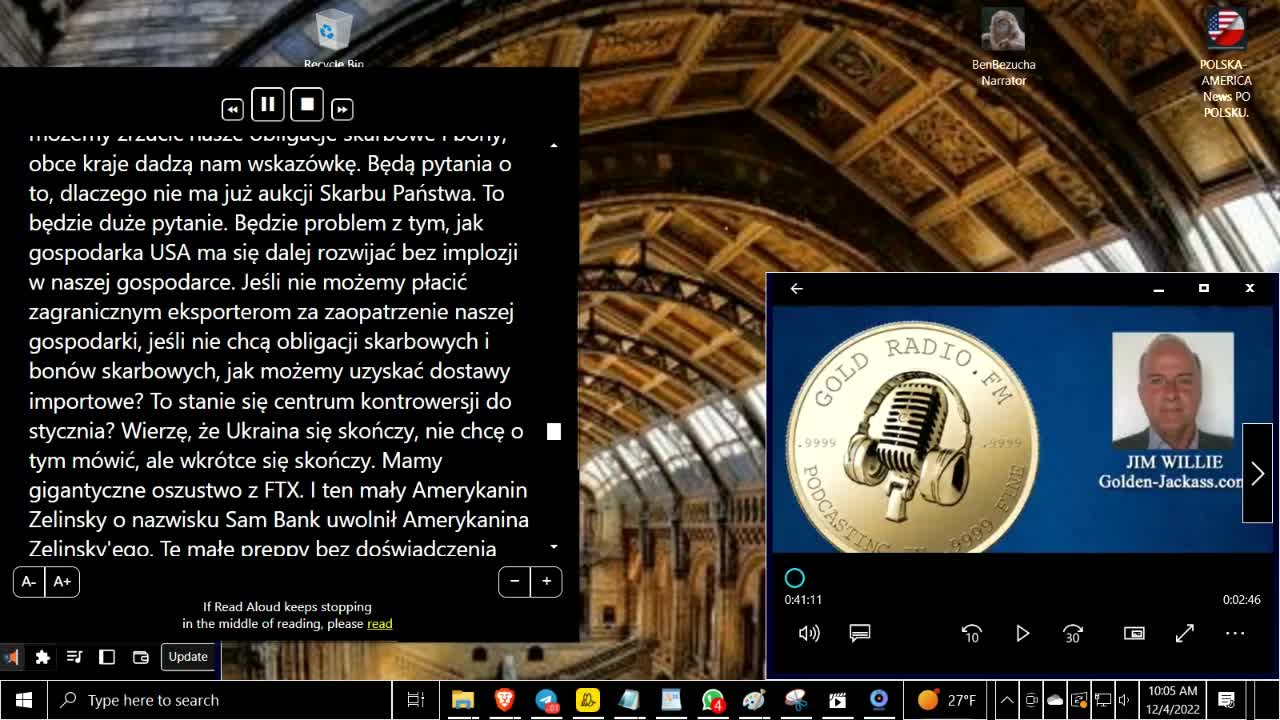
Task: Select BenBezucha Narrator desktop shortcut
Action: click(x=1003, y=47)
